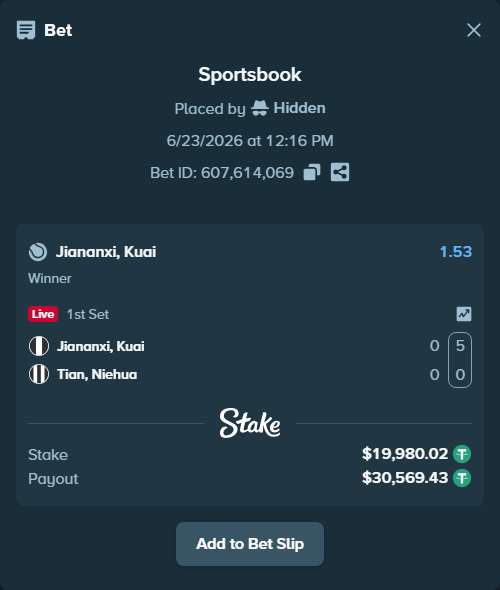Screen dimensions: 500x590
Task: Open Jiananxi, Kuai selection title
Action: [x=106, y=252]
